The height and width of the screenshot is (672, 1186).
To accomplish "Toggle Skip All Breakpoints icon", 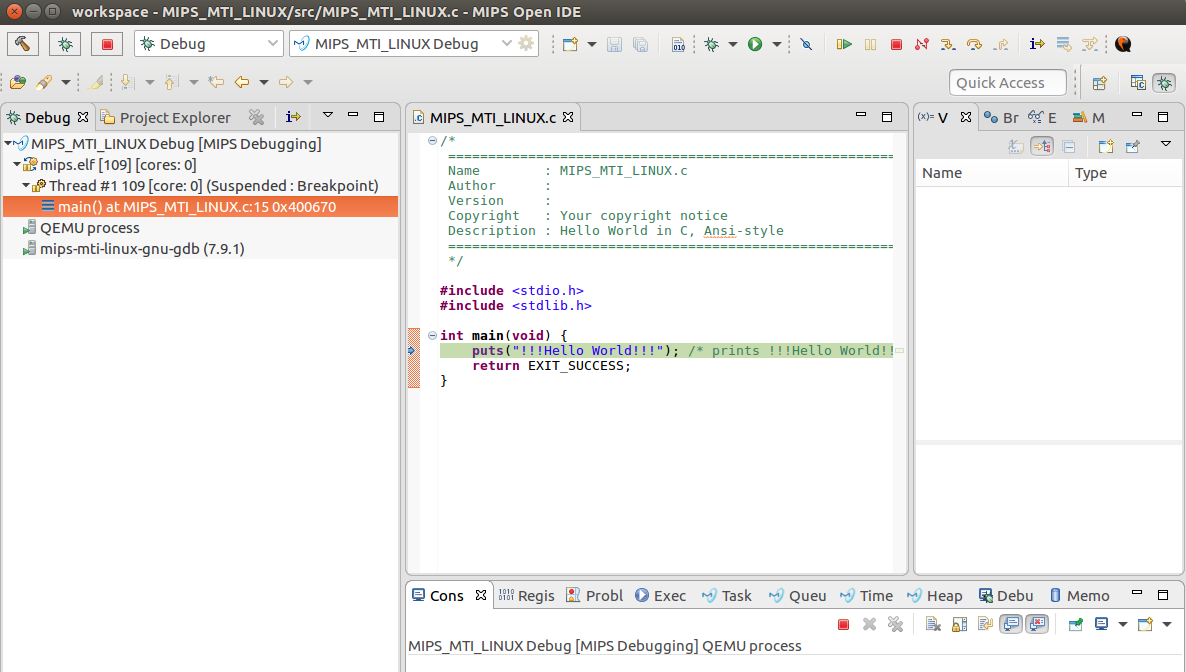I will [x=806, y=45].
